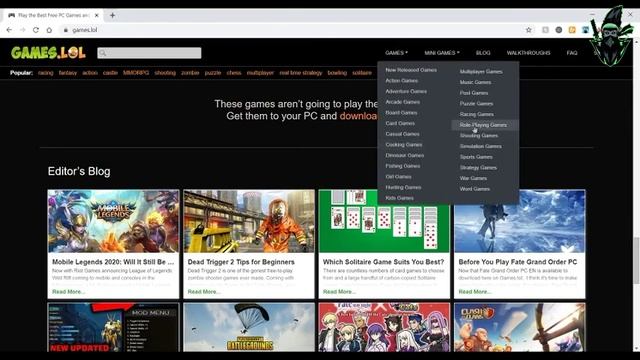Select Hunting Games in menu

click(x=403, y=187)
